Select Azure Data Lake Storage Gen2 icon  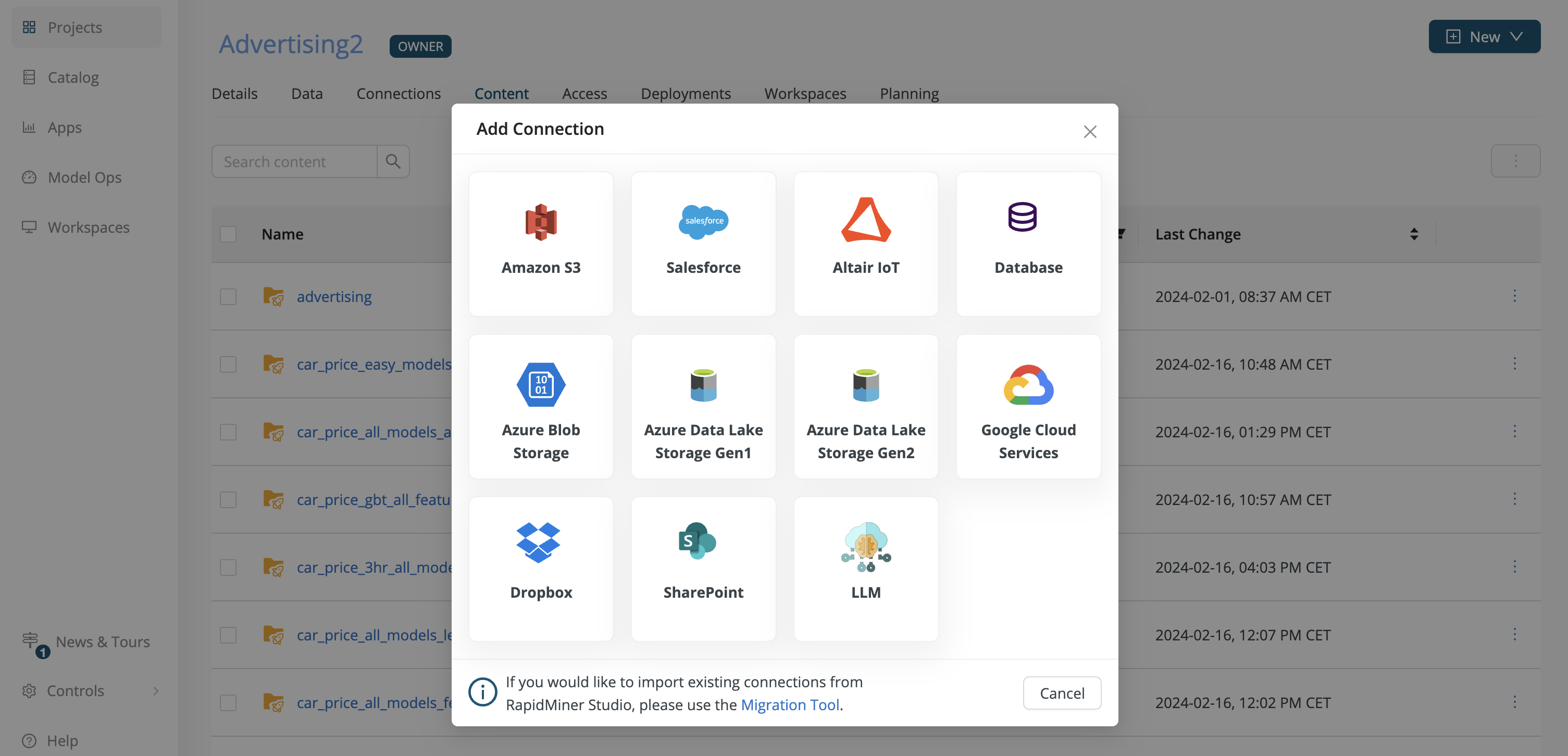coord(866,384)
